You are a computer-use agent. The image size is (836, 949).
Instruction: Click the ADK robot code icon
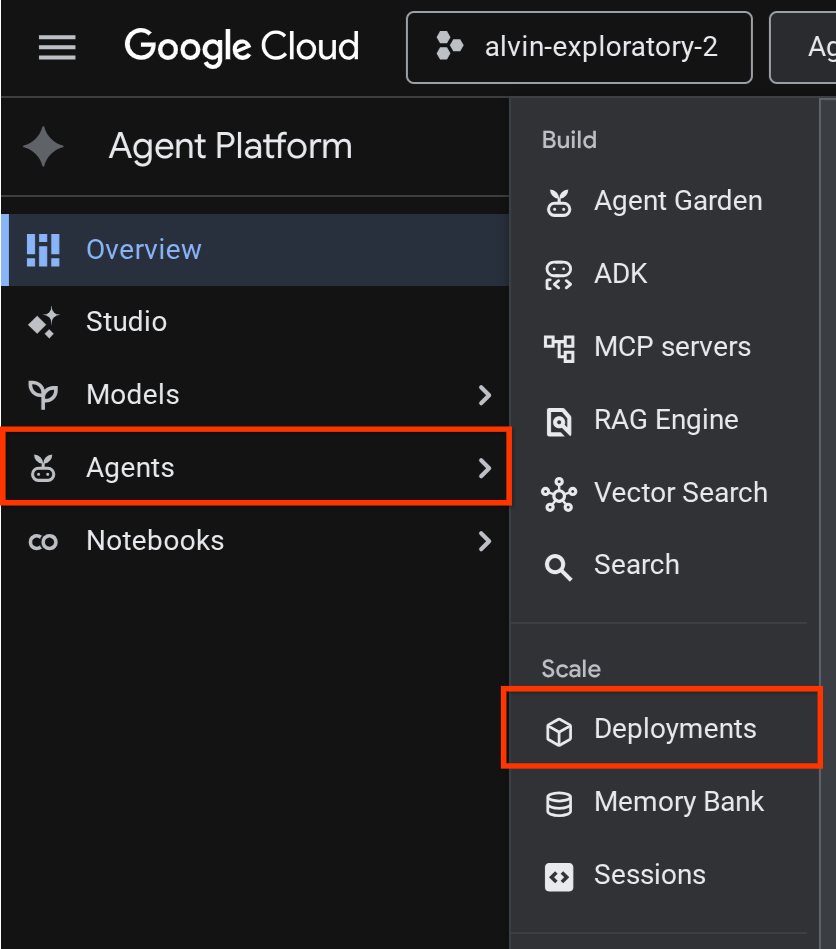coord(558,275)
